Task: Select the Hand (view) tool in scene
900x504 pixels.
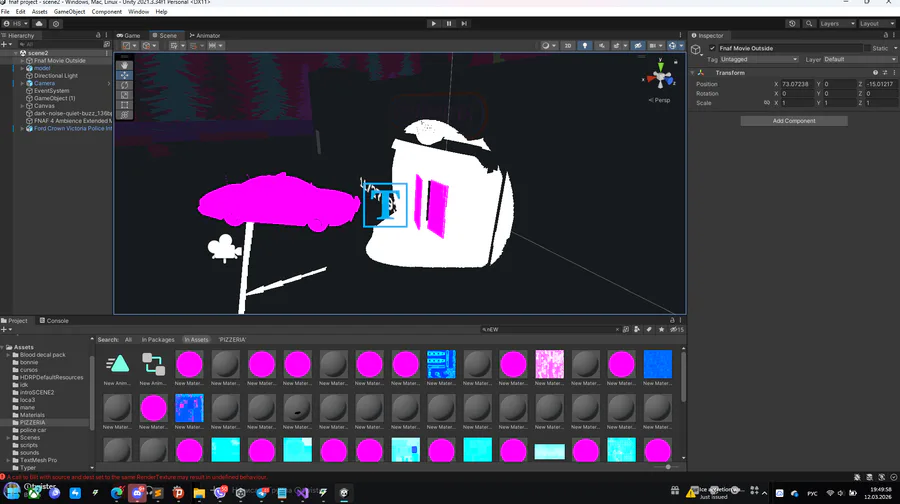Action: click(x=125, y=65)
